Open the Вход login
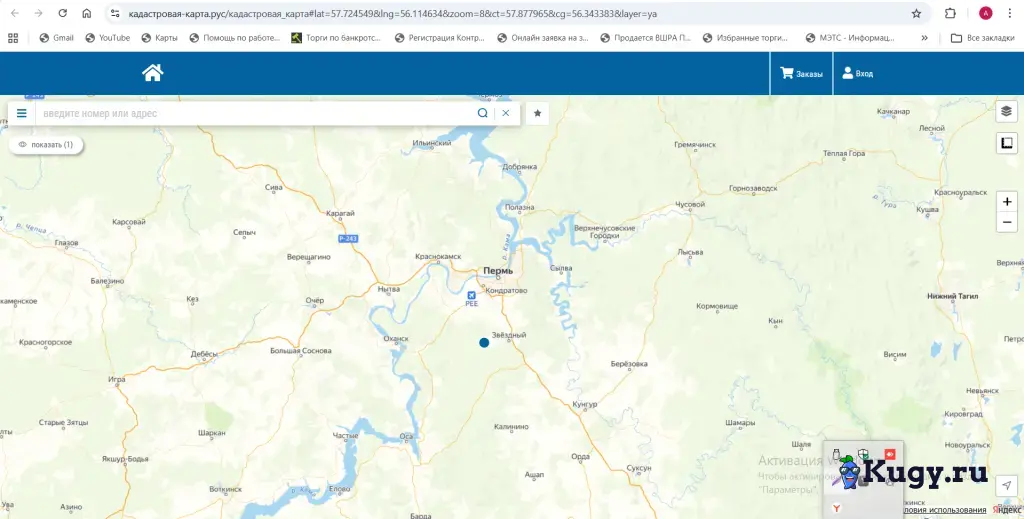Screen dimensions: 1024x519 coord(857,73)
